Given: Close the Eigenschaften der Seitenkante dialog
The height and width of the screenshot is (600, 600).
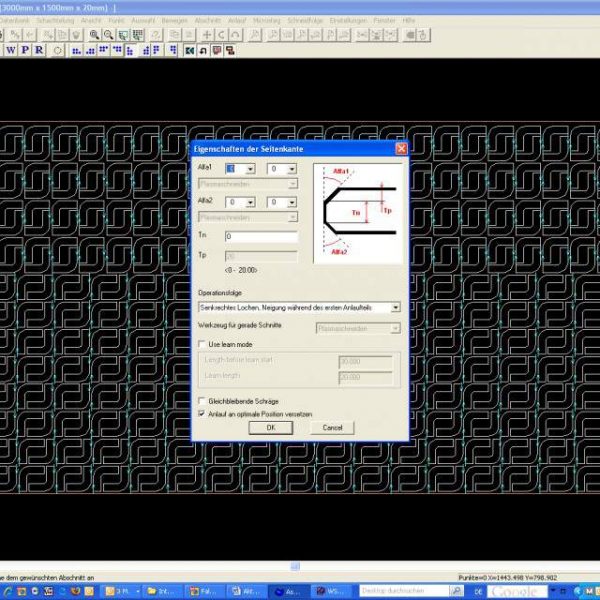Looking at the screenshot, I should (401, 148).
